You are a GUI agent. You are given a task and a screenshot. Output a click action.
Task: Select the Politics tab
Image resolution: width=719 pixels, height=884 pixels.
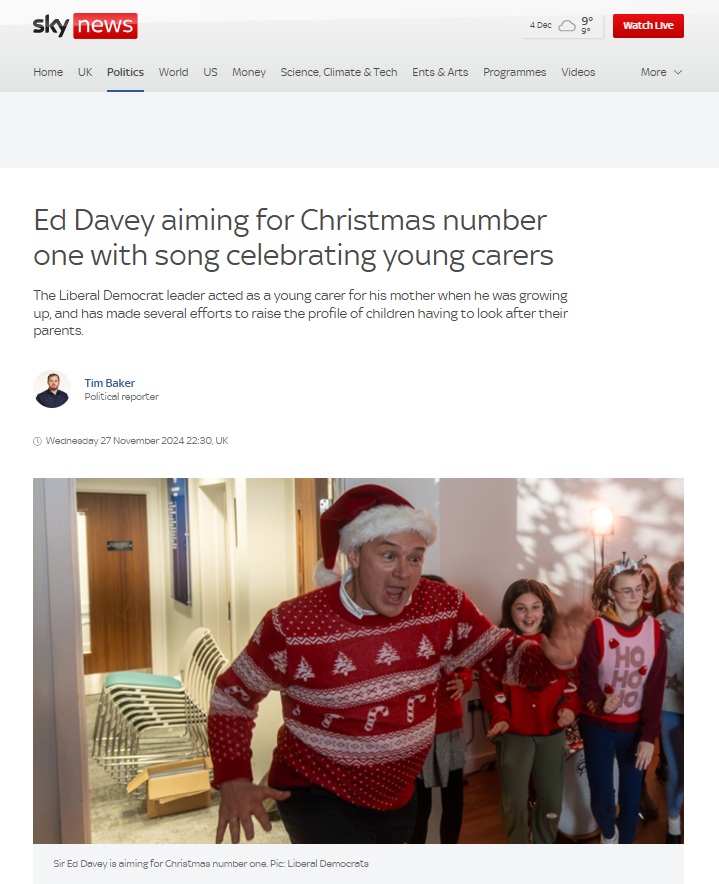pos(125,72)
